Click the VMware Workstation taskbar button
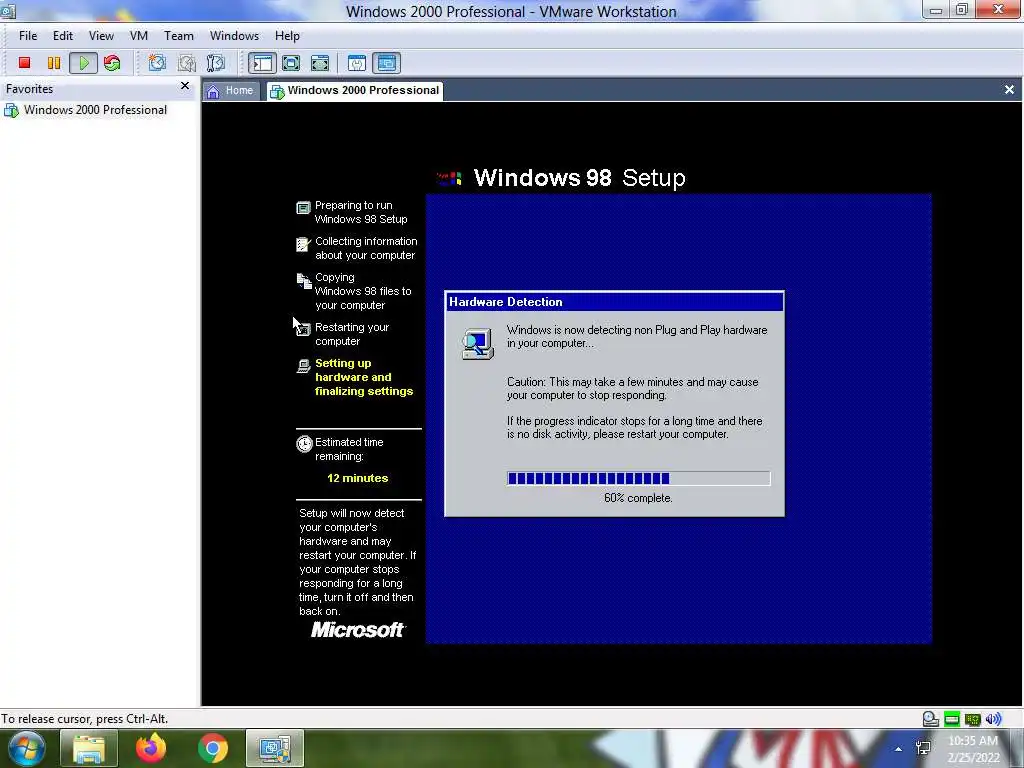 pos(275,748)
